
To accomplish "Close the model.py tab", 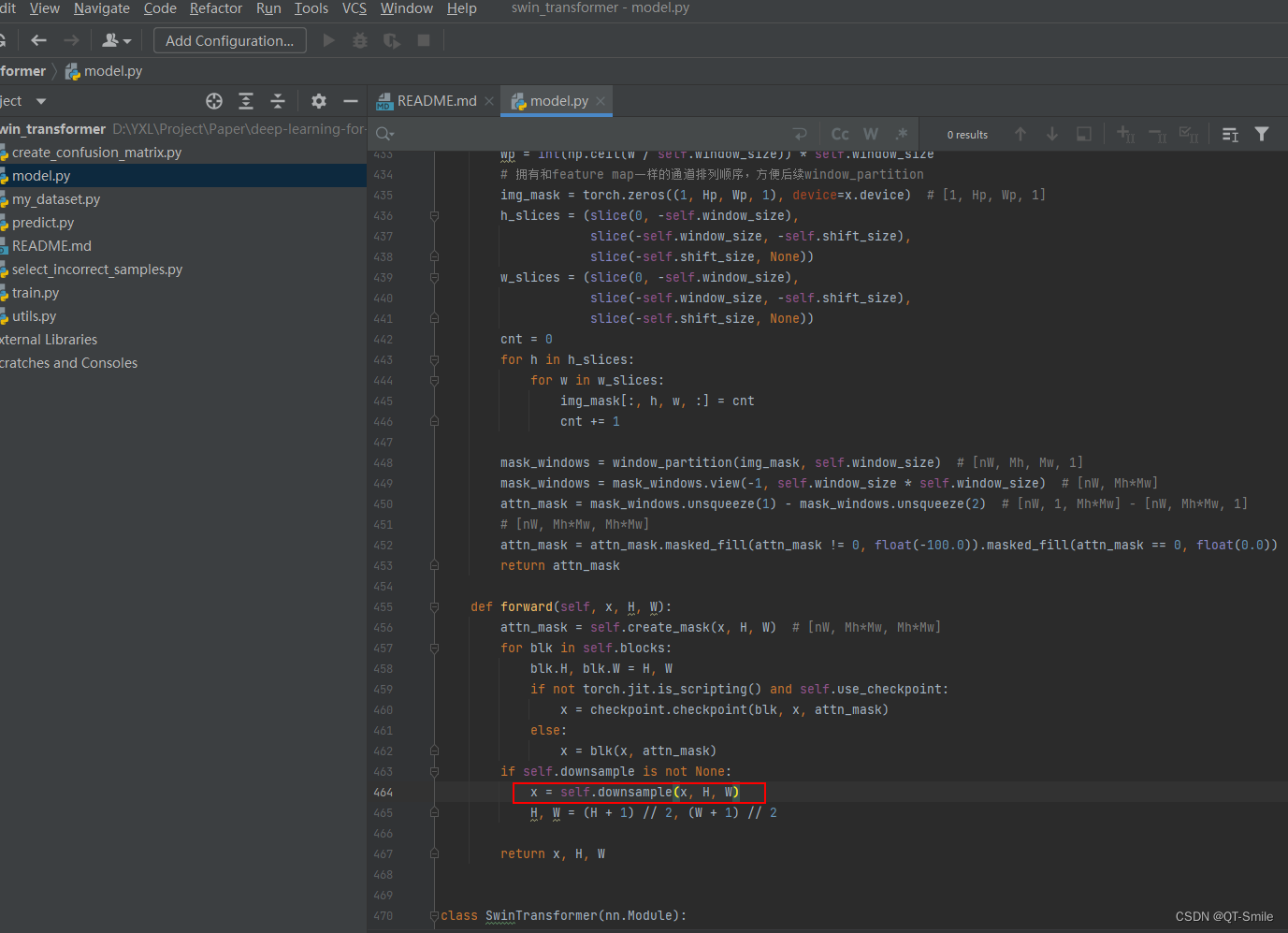I will coord(601,101).
